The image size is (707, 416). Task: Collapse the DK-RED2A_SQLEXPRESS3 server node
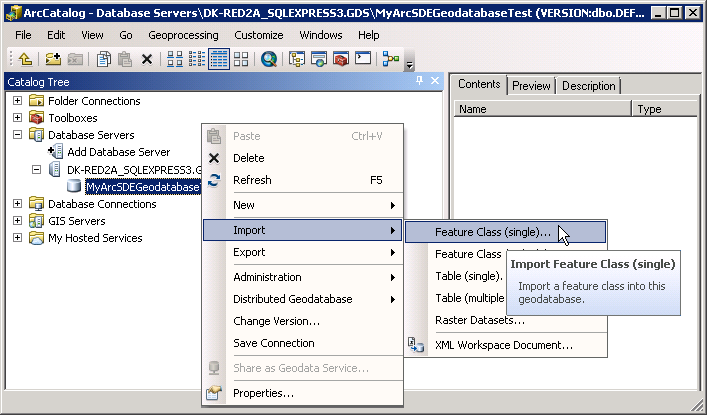[37, 169]
